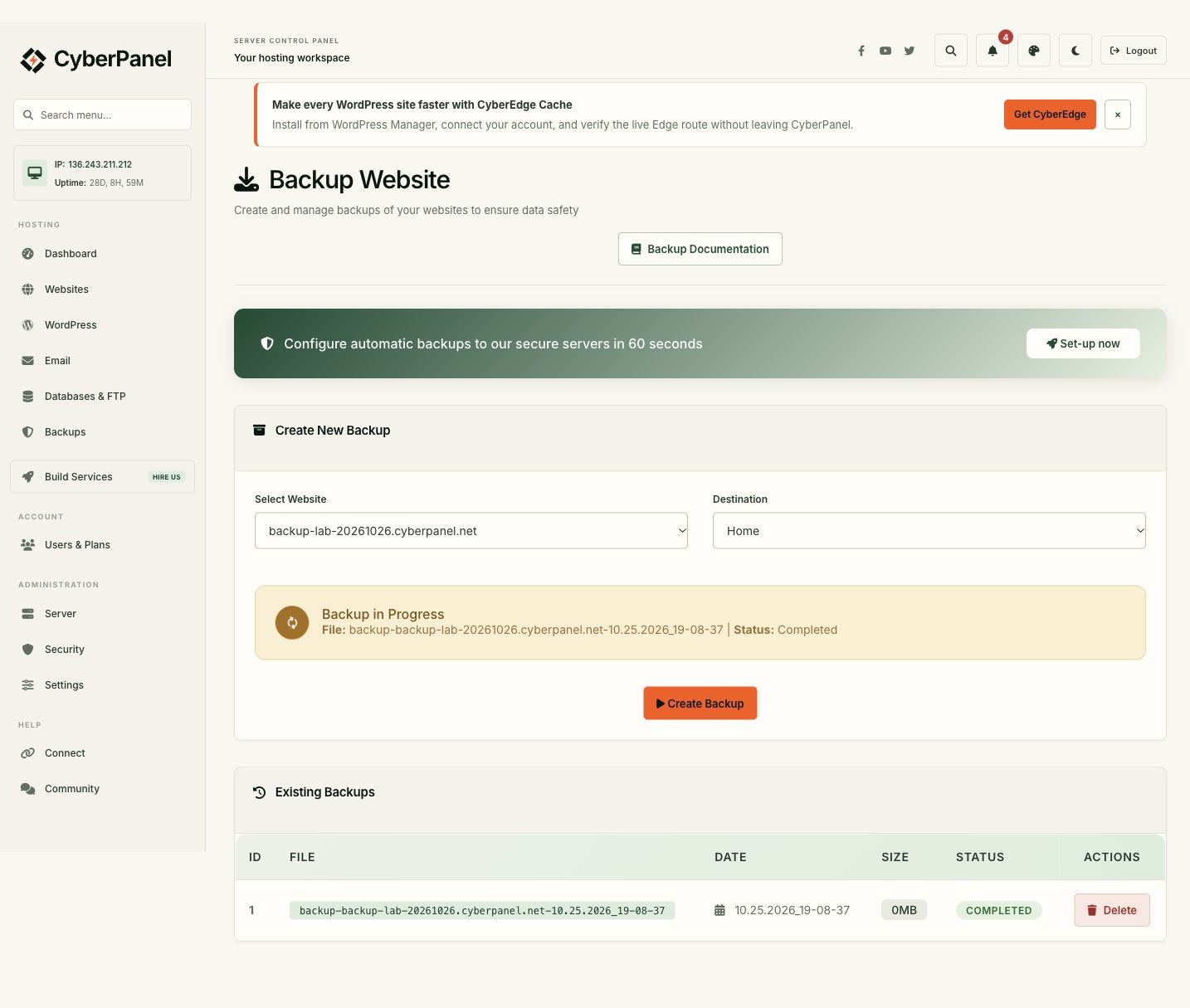Viewport: 1190px width, 1008px height.
Task: Focus the Search menu input field
Action: pyautogui.click(x=103, y=114)
